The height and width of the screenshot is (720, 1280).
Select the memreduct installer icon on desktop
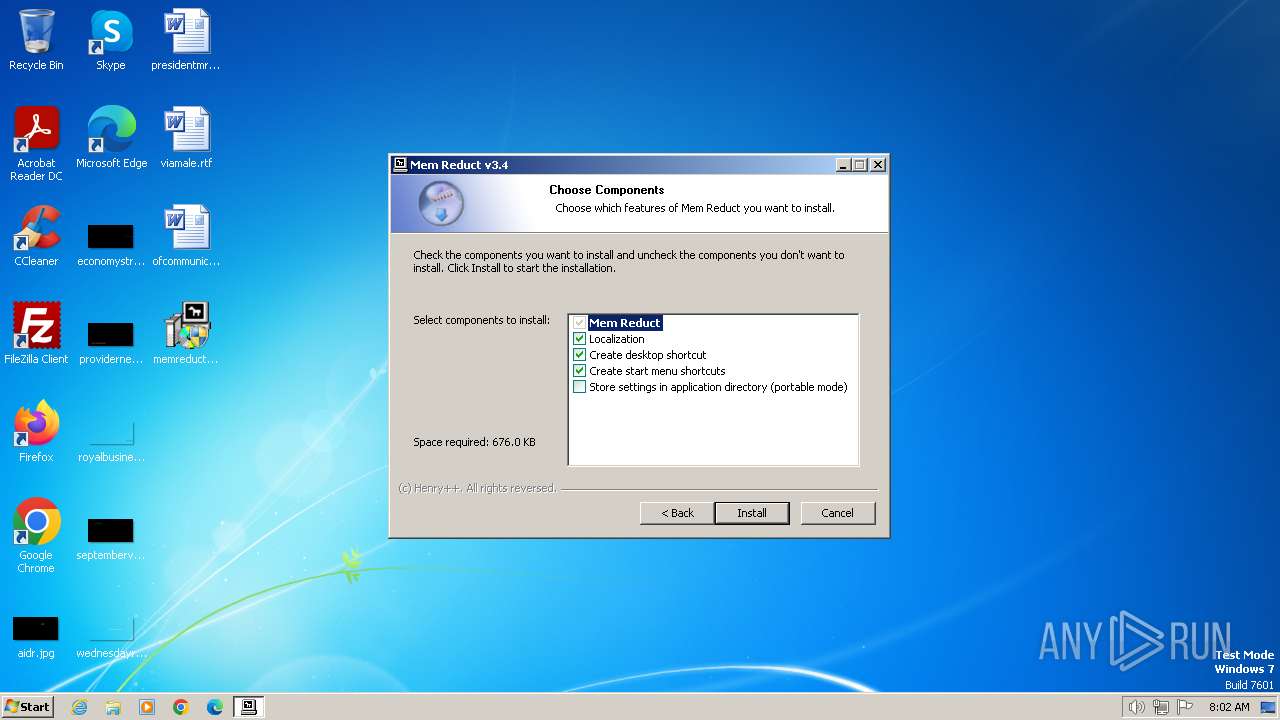(186, 334)
